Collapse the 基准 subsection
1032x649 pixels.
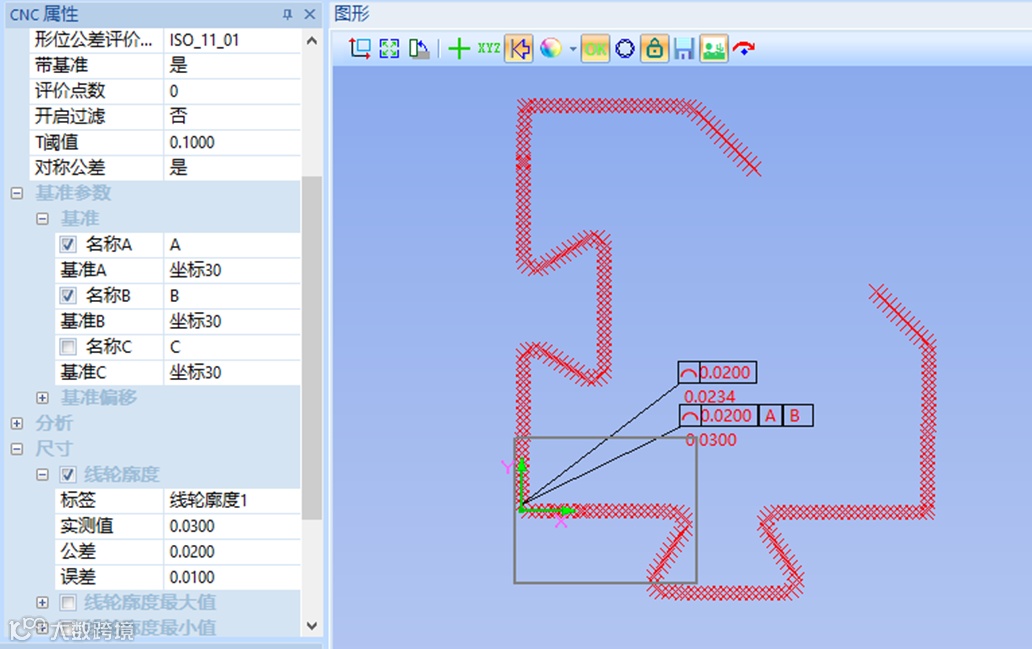click(x=42, y=219)
